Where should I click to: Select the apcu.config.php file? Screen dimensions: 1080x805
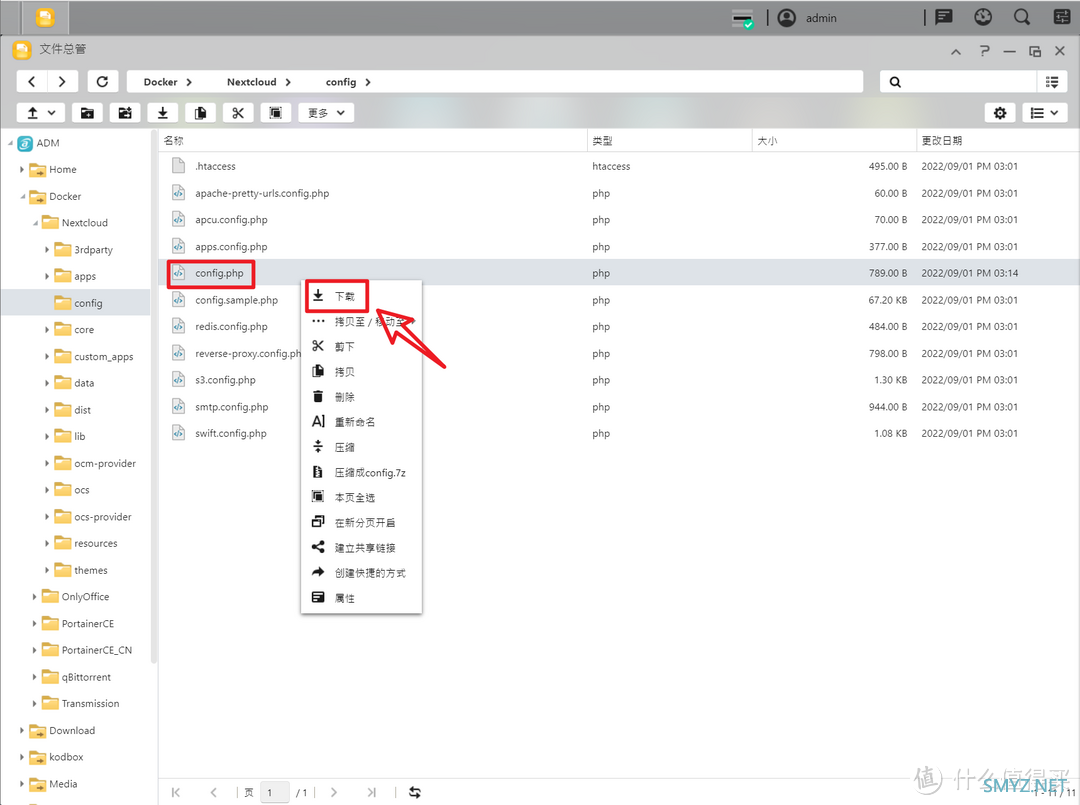[x=619, y=220]
